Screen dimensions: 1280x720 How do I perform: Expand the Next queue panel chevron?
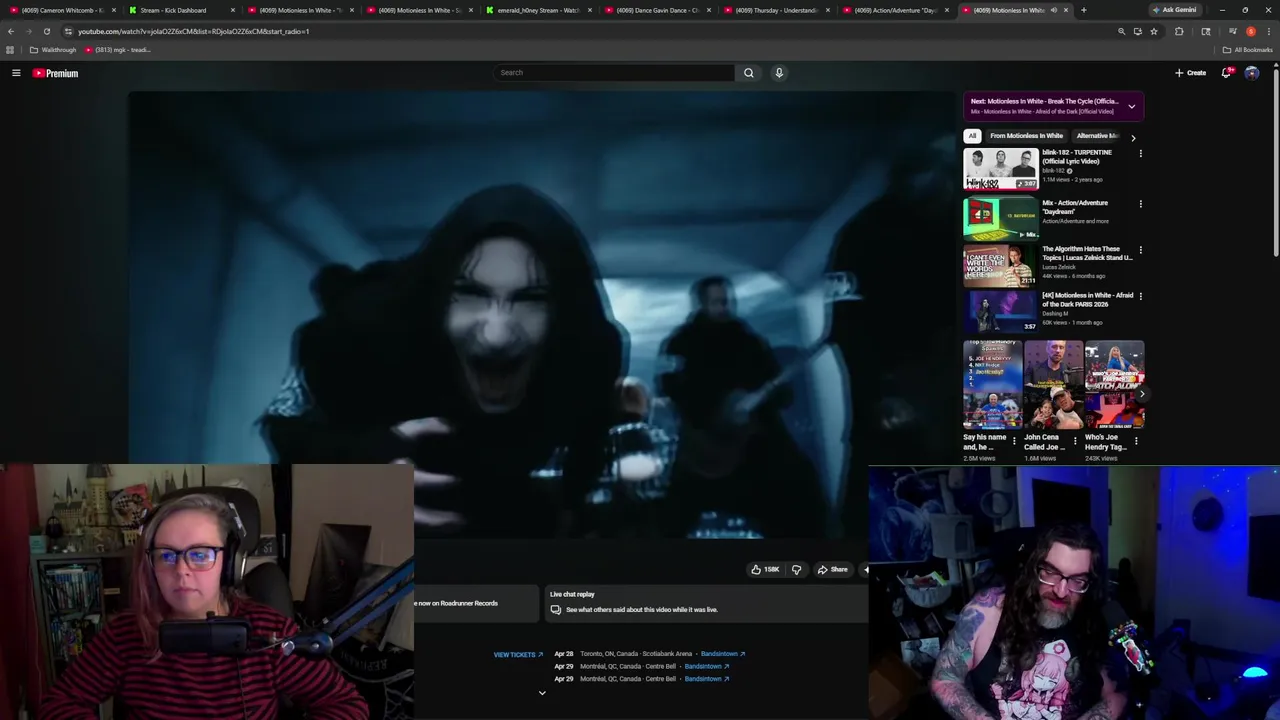click(1131, 106)
